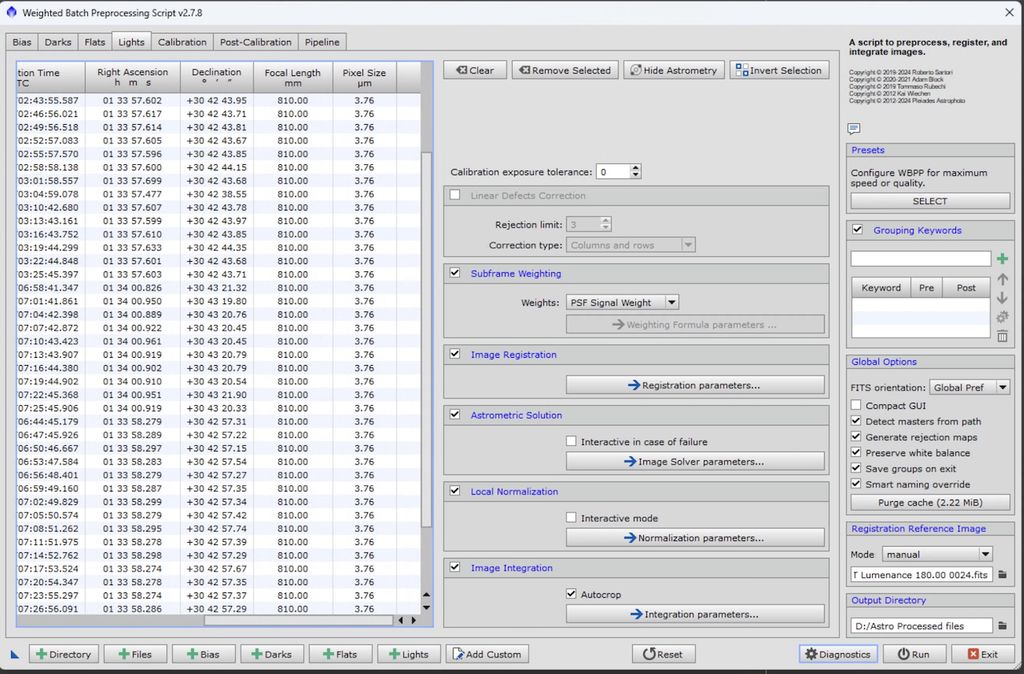Image resolution: width=1024 pixels, height=674 pixels.
Task: Add files with the Files button
Action: 135,654
